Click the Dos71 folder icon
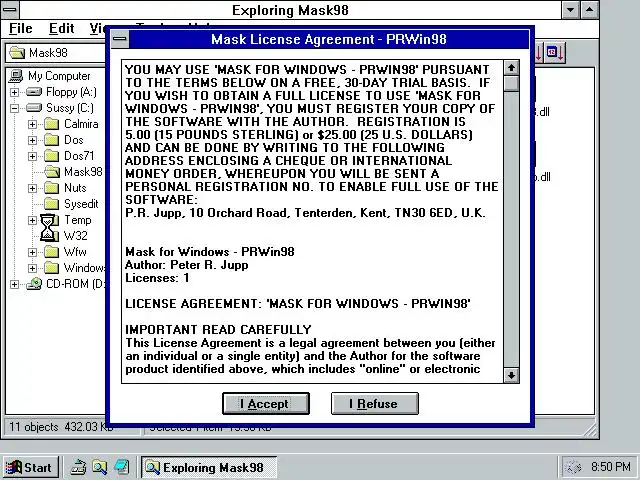 pyautogui.click(x=51, y=156)
